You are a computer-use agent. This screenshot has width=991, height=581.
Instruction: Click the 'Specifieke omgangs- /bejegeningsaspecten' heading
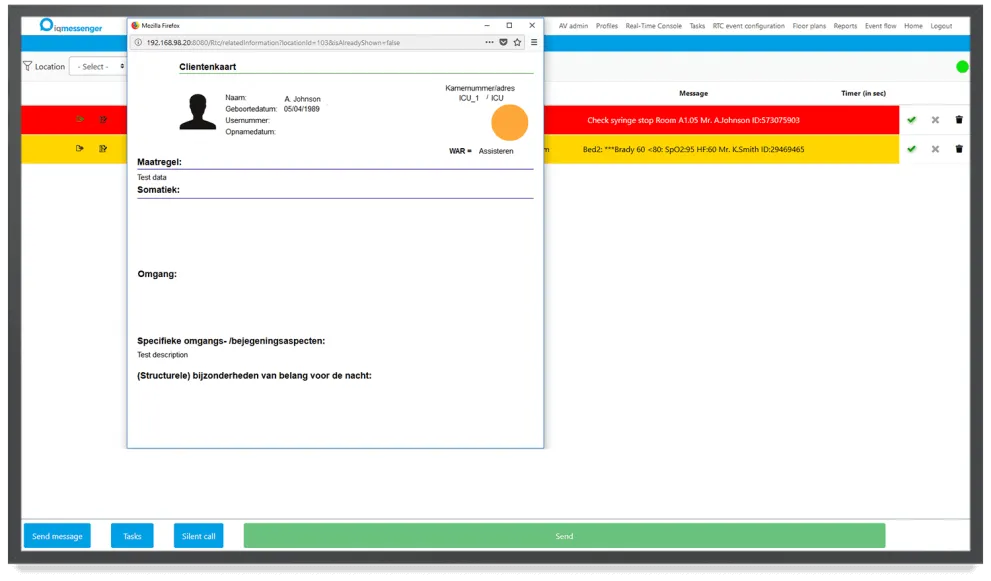point(231,341)
